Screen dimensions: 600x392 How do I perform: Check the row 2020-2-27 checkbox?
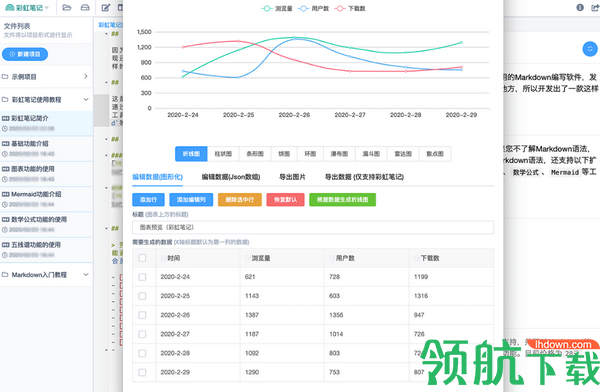(142, 334)
